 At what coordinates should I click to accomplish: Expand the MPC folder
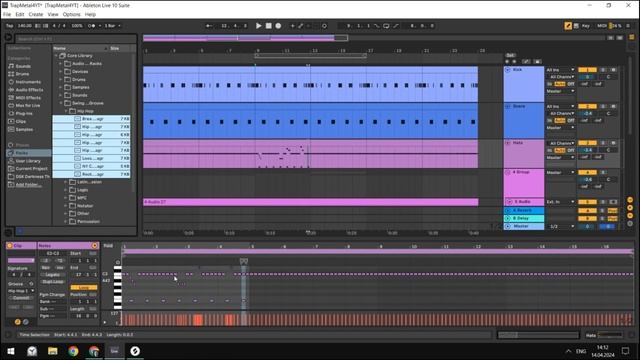coord(66,198)
